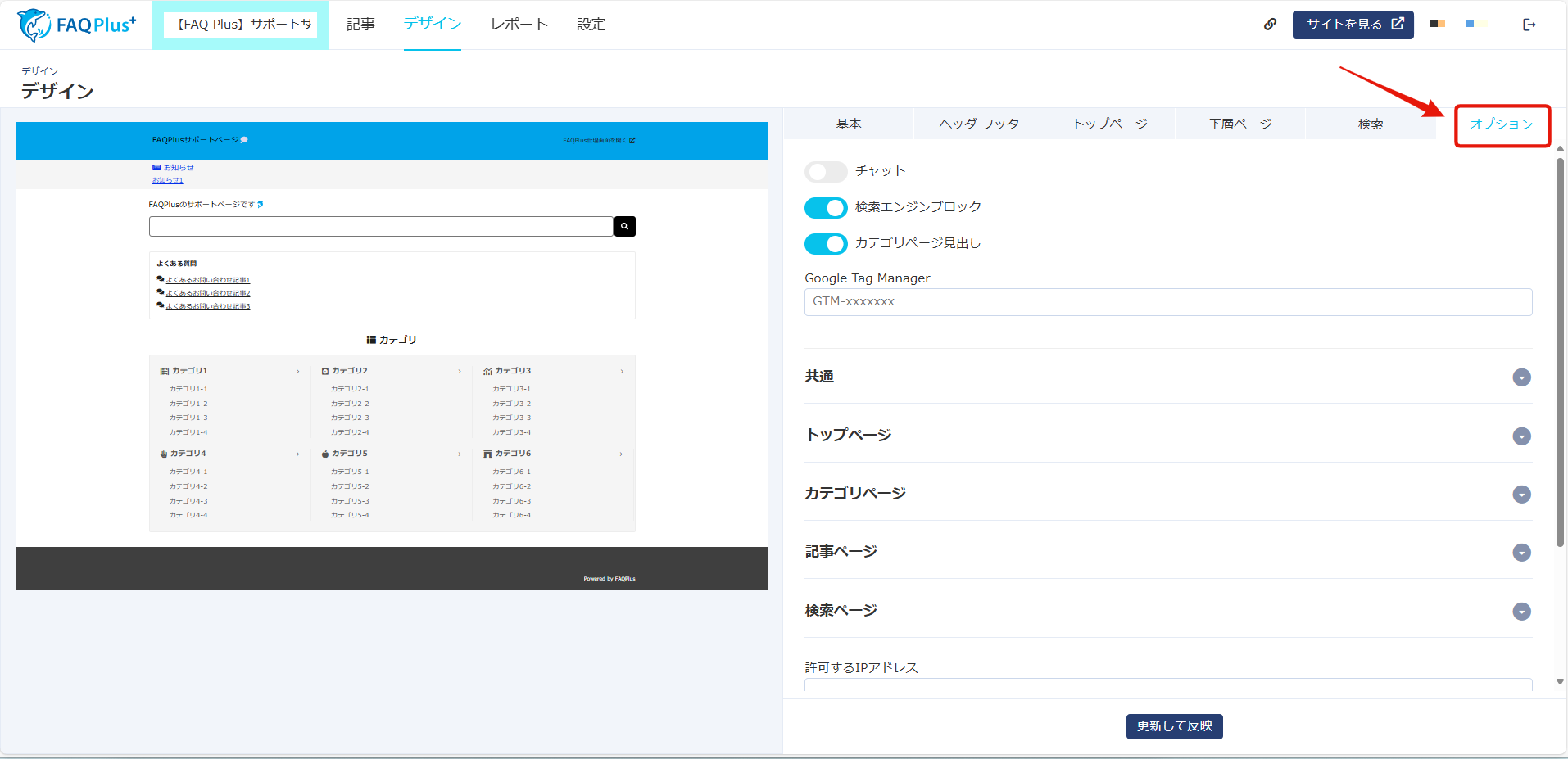Expand the 記事ページ section arrow
The width and height of the screenshot is (1568, 759).
pyautogui.click(x=1521, y=553)
